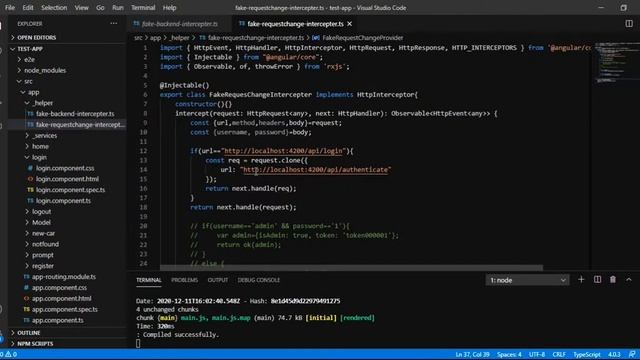The width and height of the screenshot is (640, 360).
Task: Close the fake-requestchange-intercepter.ts tab
Action: 349,24
